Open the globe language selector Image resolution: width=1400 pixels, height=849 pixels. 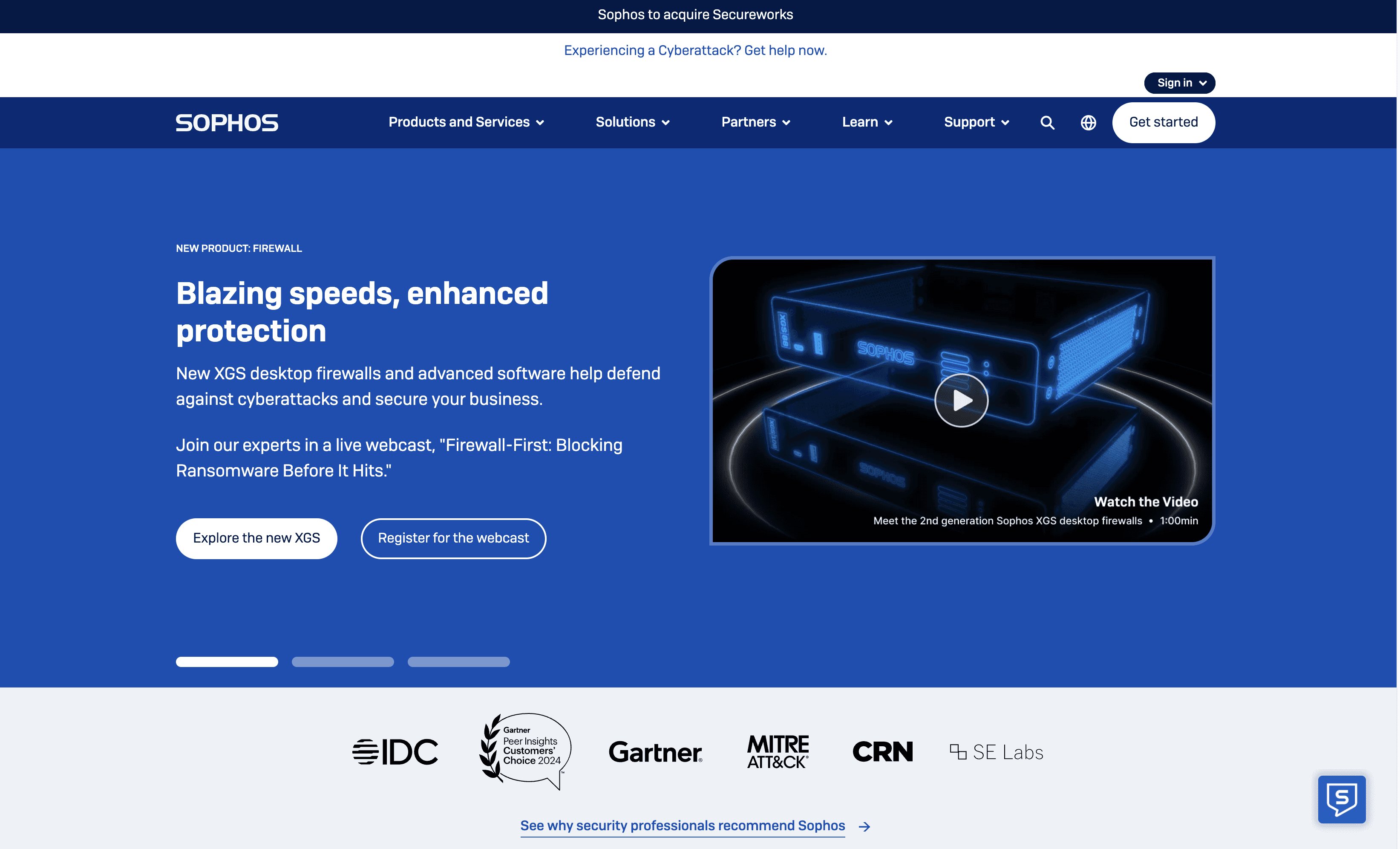(x=1088, y=123)
